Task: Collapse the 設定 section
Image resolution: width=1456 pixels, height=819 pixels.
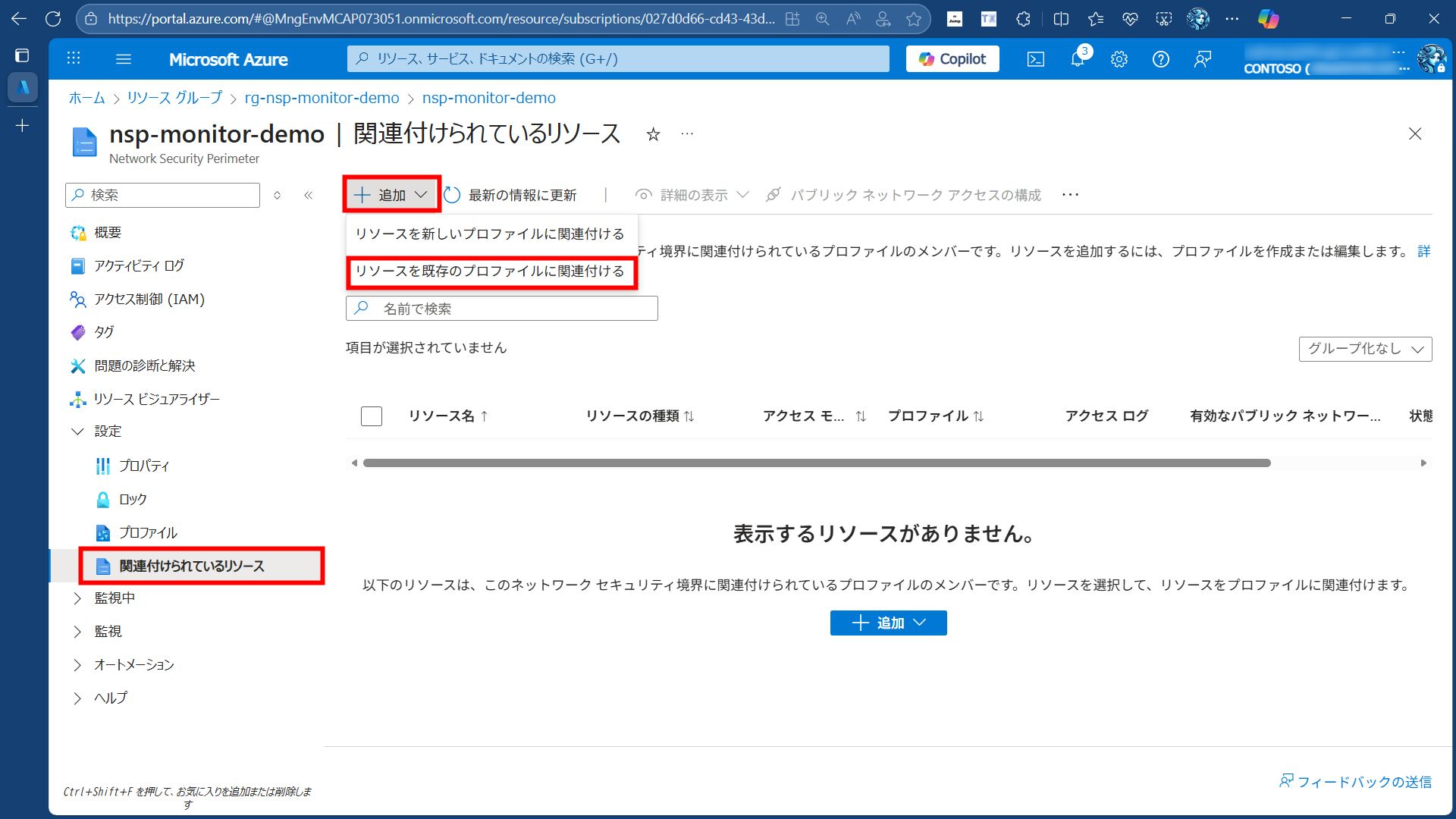Action: pos(77,431)
